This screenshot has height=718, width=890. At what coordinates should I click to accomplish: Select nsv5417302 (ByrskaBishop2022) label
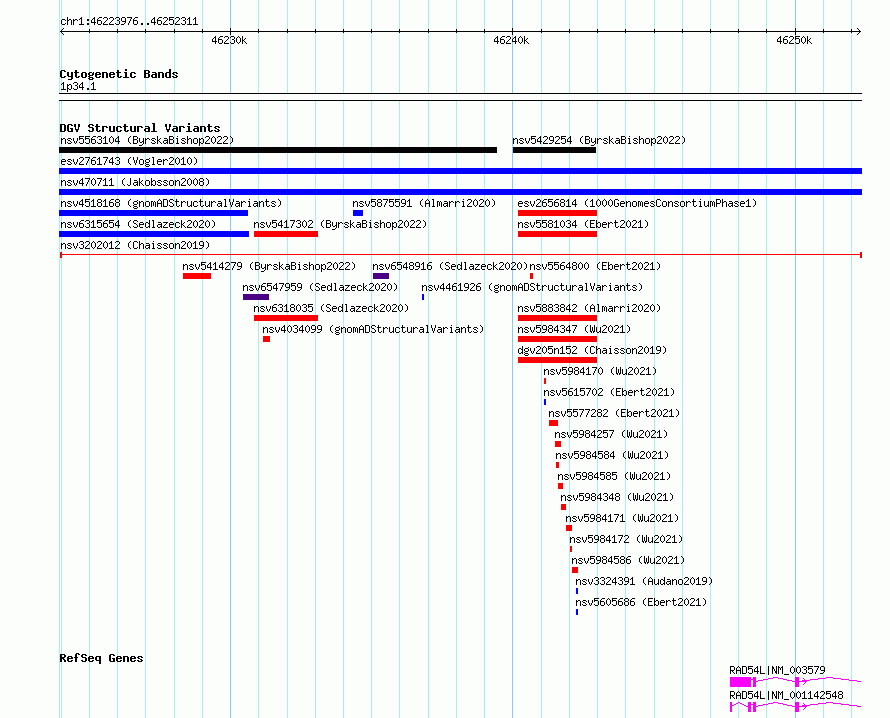[x=340, y=224]
